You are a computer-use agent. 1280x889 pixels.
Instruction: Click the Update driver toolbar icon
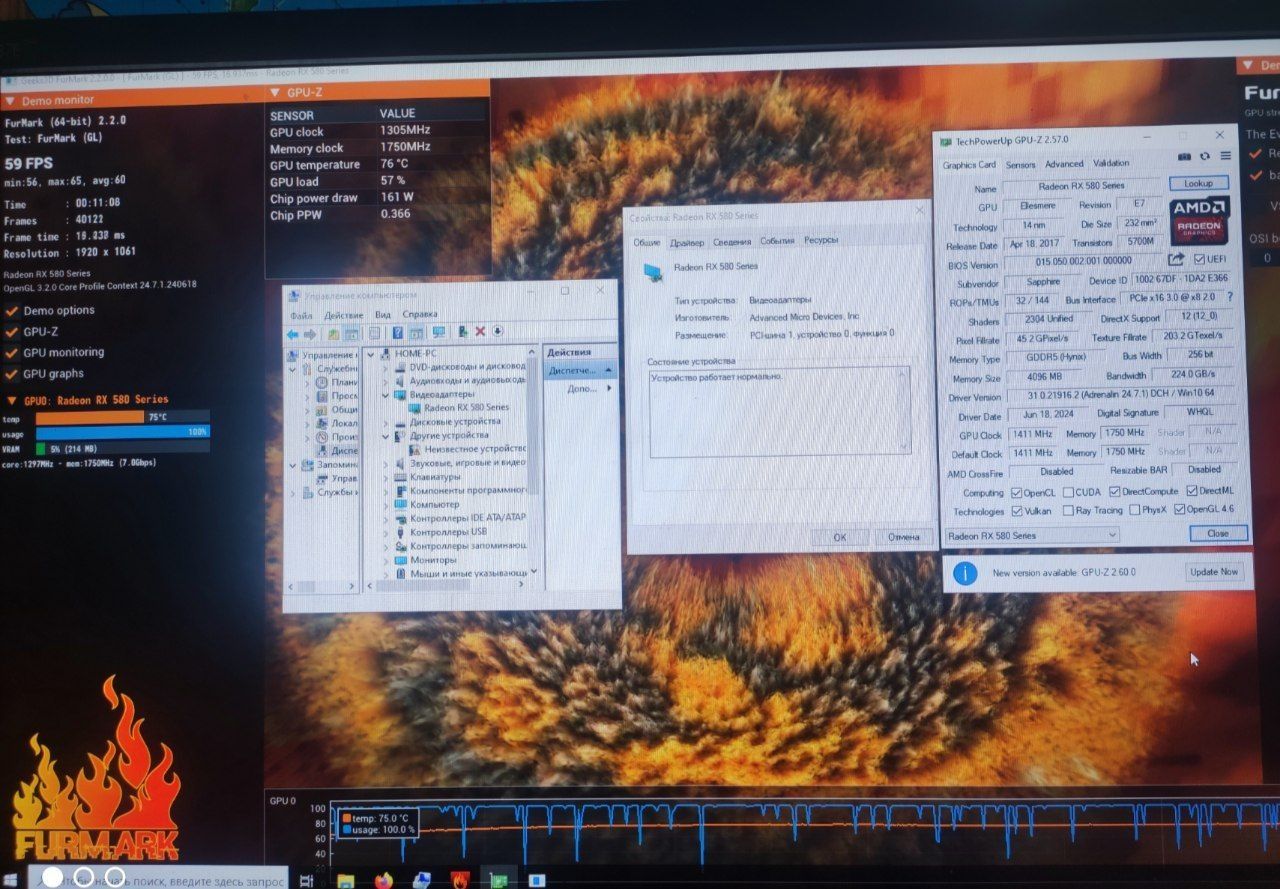463,332
